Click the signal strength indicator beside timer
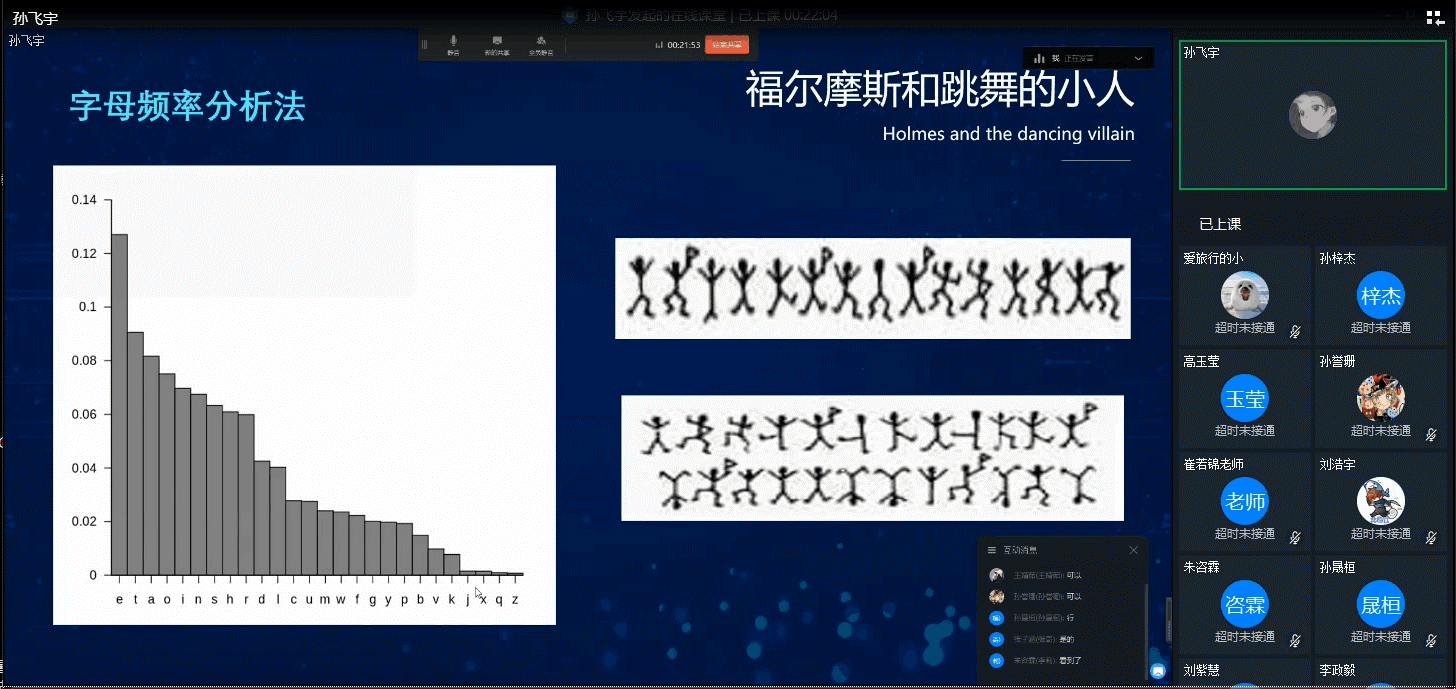Screen dimensions: 1456x689 659,45
